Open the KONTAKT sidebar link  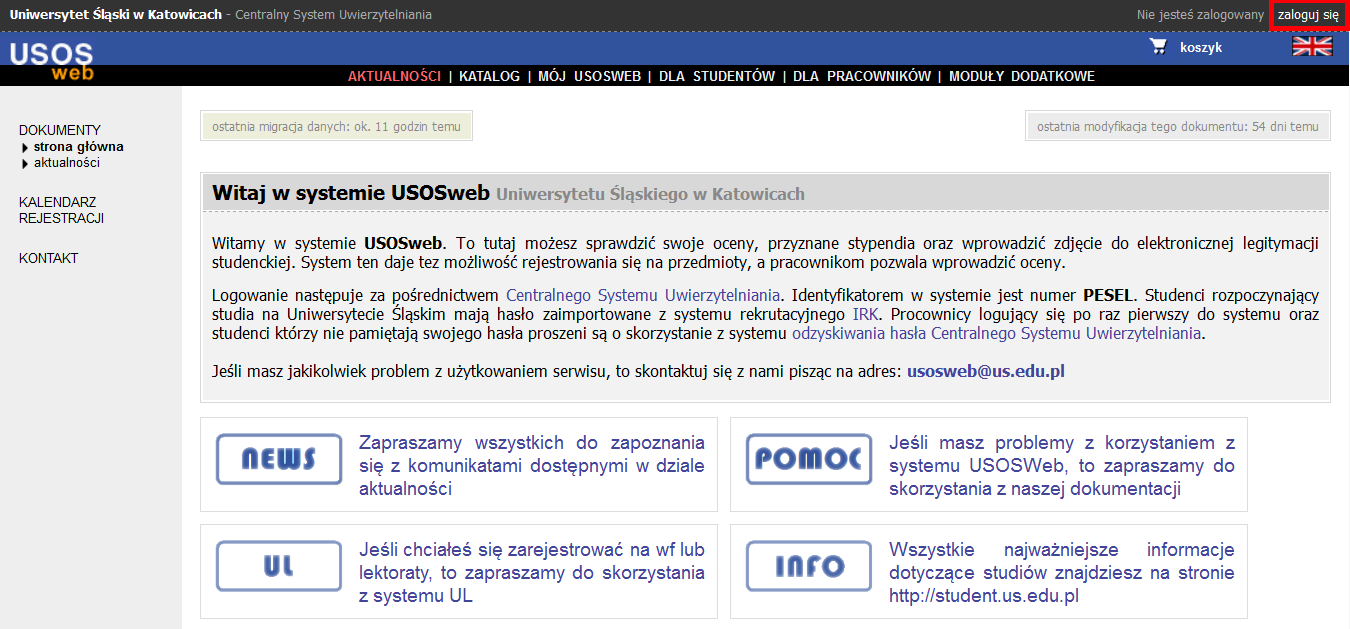click(x=48, y=258)
